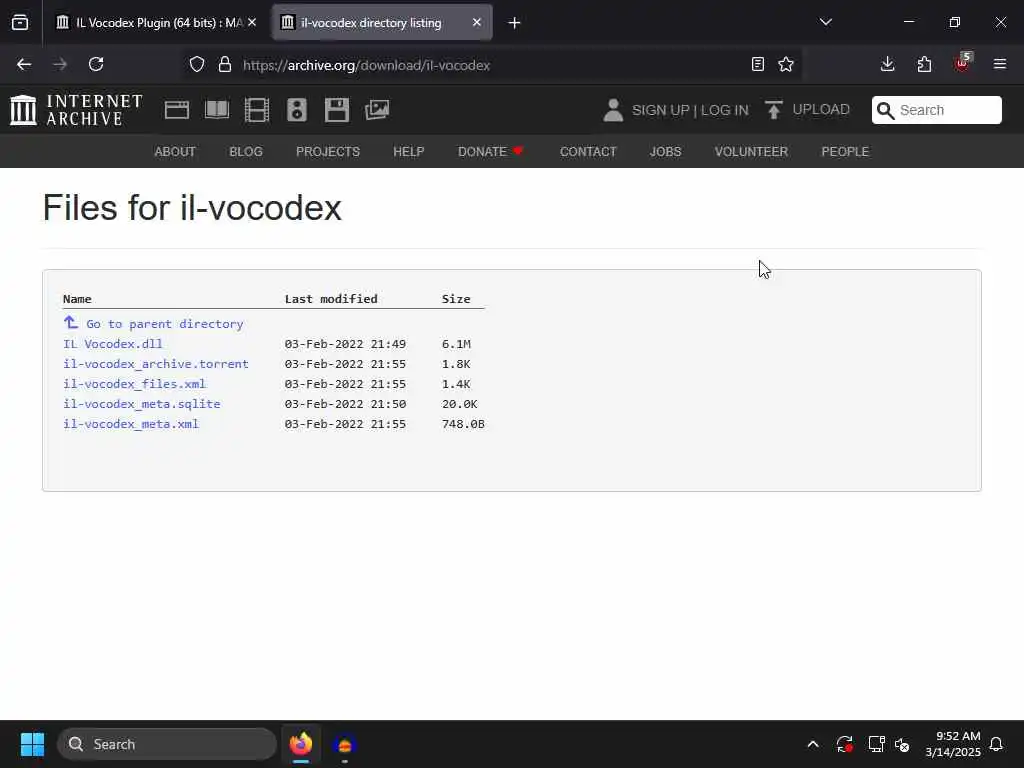Screen dimensions: 1024x768
Task: Bookmark this page with star
Action: (786, 64)
